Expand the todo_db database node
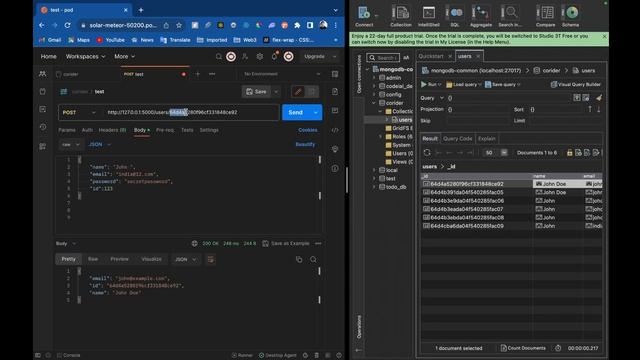The image size is (640, 360). point(374,187)
